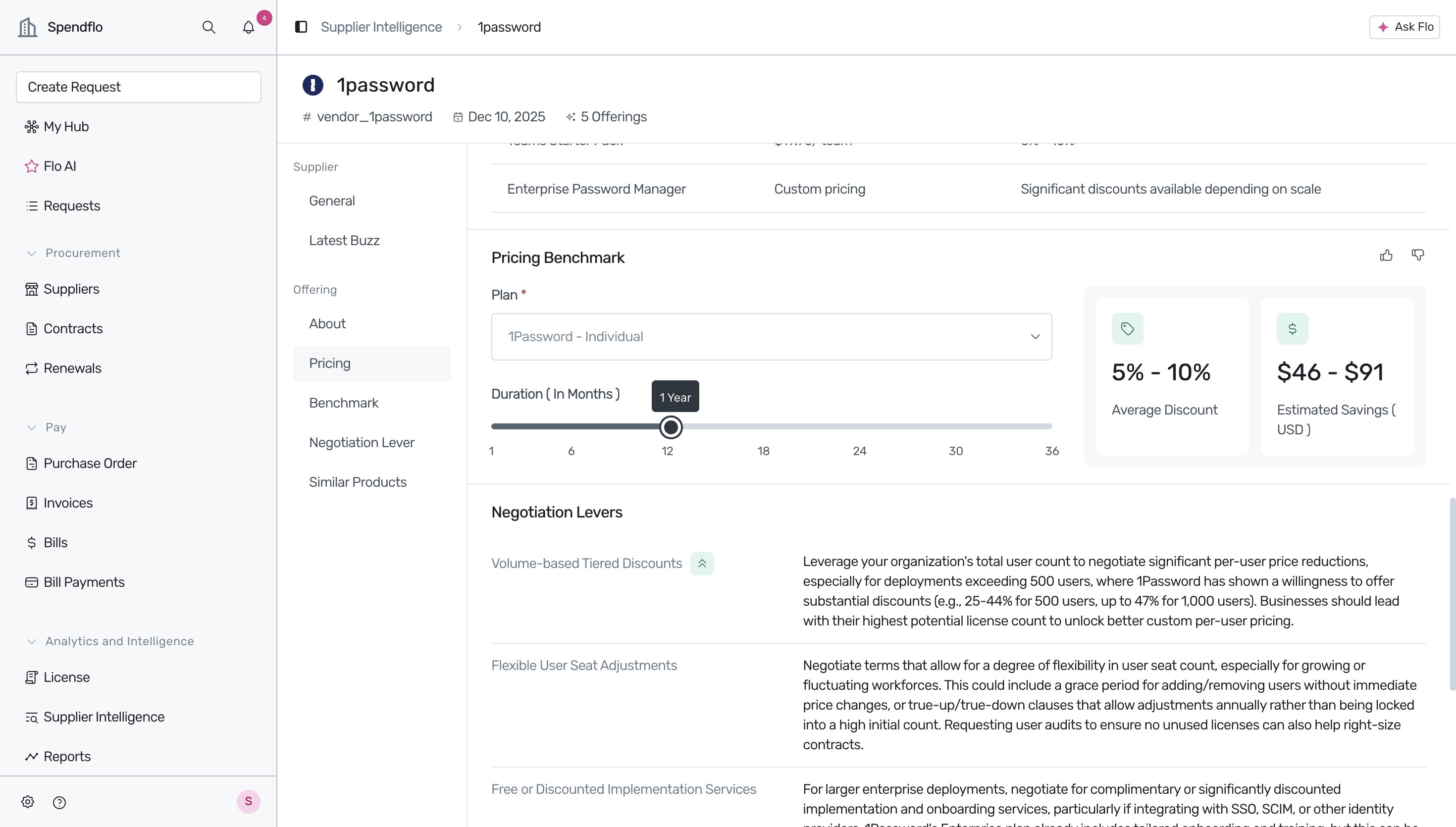Open notifications bell icon
Screen dimensions: 1456x827
[x=248, y=27]
